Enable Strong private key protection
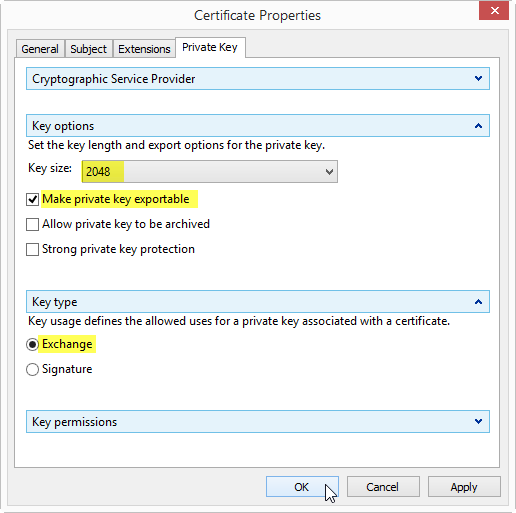516x513 pixels. pyautogui.click(x=32, y=249)
